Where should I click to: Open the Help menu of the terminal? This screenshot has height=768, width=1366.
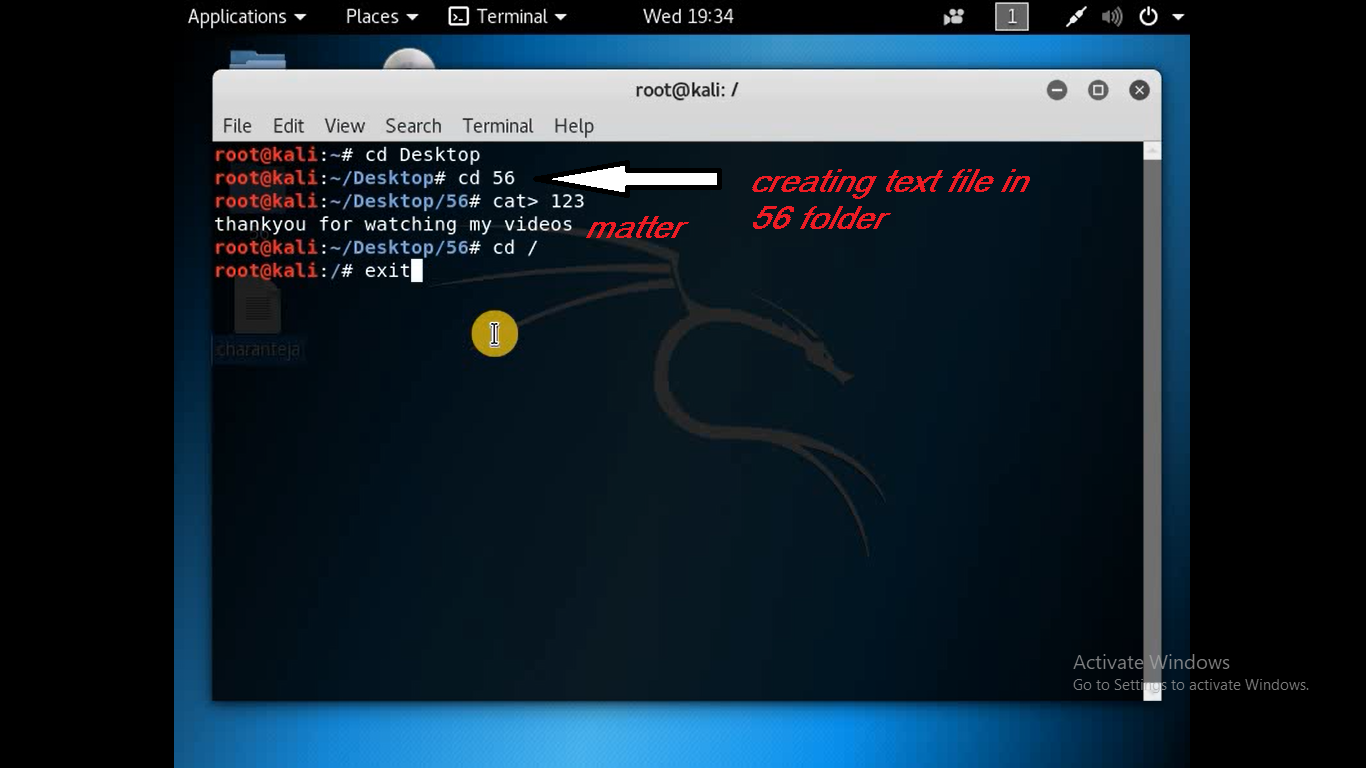(573, 126)
